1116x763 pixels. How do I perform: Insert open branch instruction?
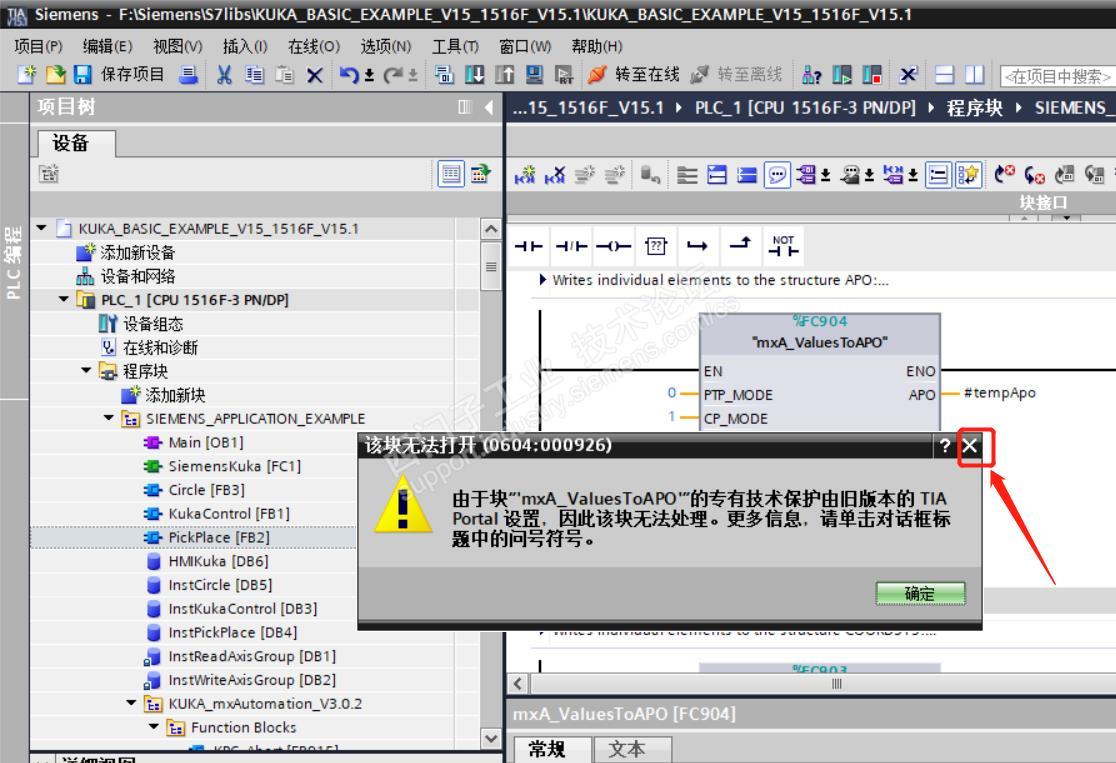697,246
